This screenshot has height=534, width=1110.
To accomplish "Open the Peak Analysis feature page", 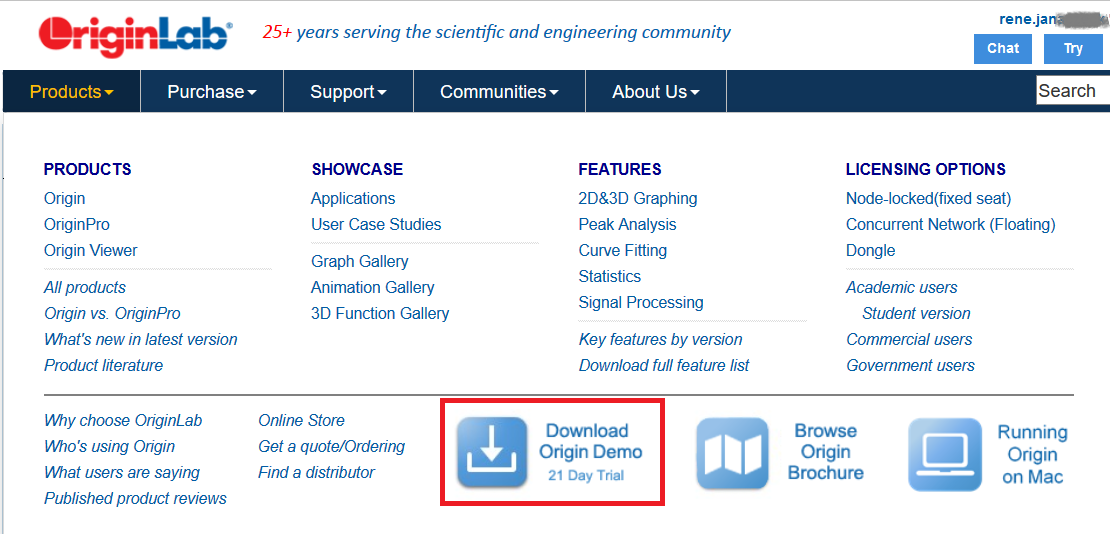I will click(x=627, y=225).
